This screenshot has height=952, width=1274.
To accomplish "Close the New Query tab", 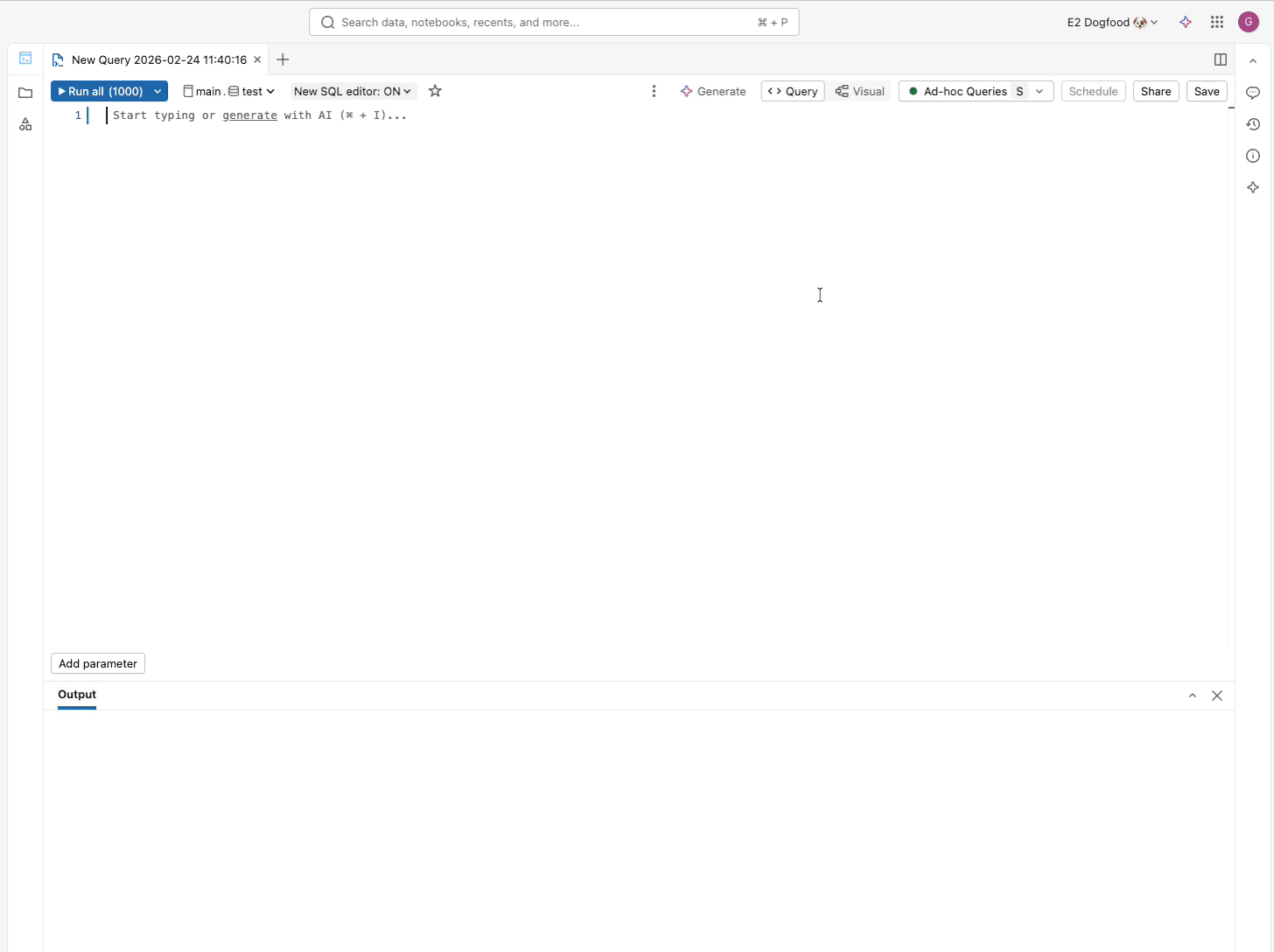I will click(257, 59).
